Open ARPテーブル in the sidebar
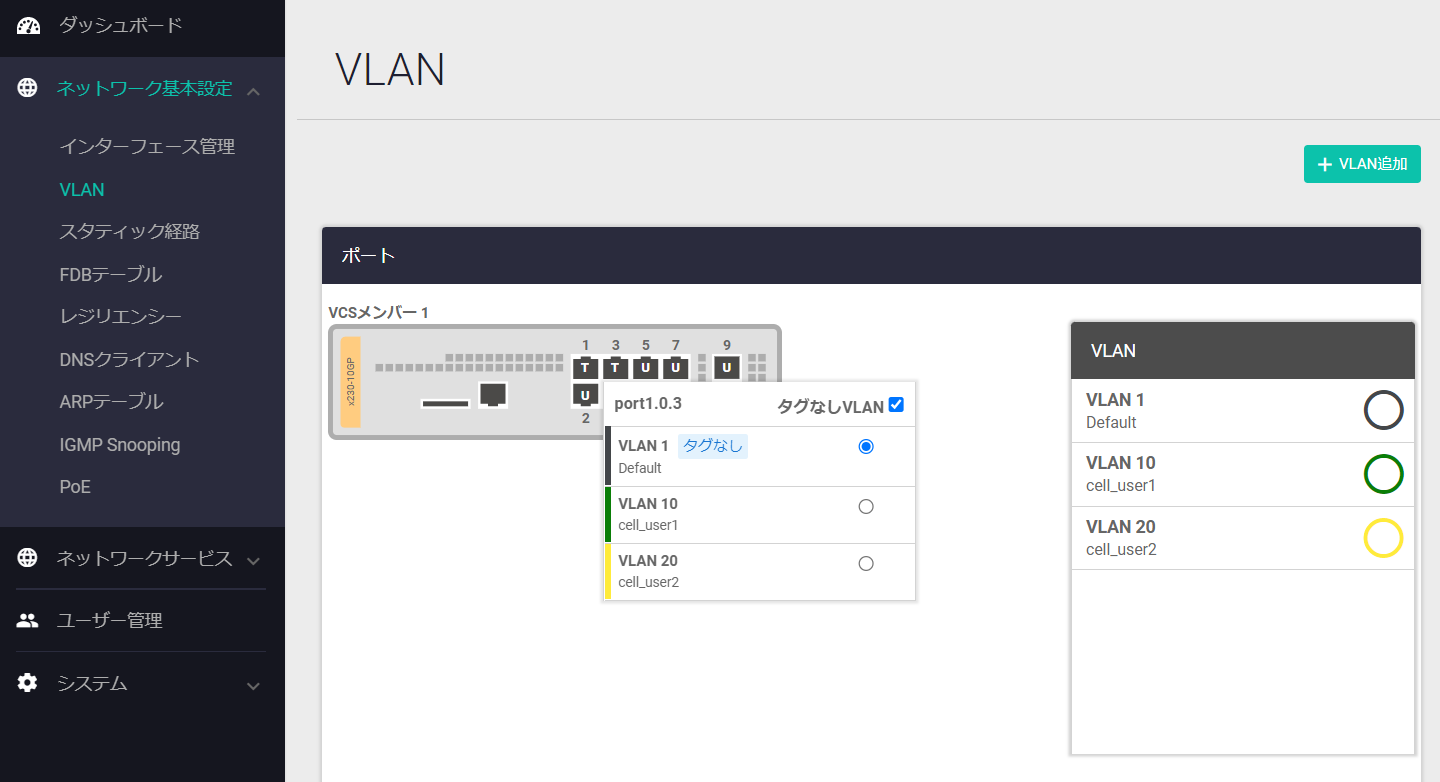The width and height of the screenshot is (1440, 782). coord(111,401)
